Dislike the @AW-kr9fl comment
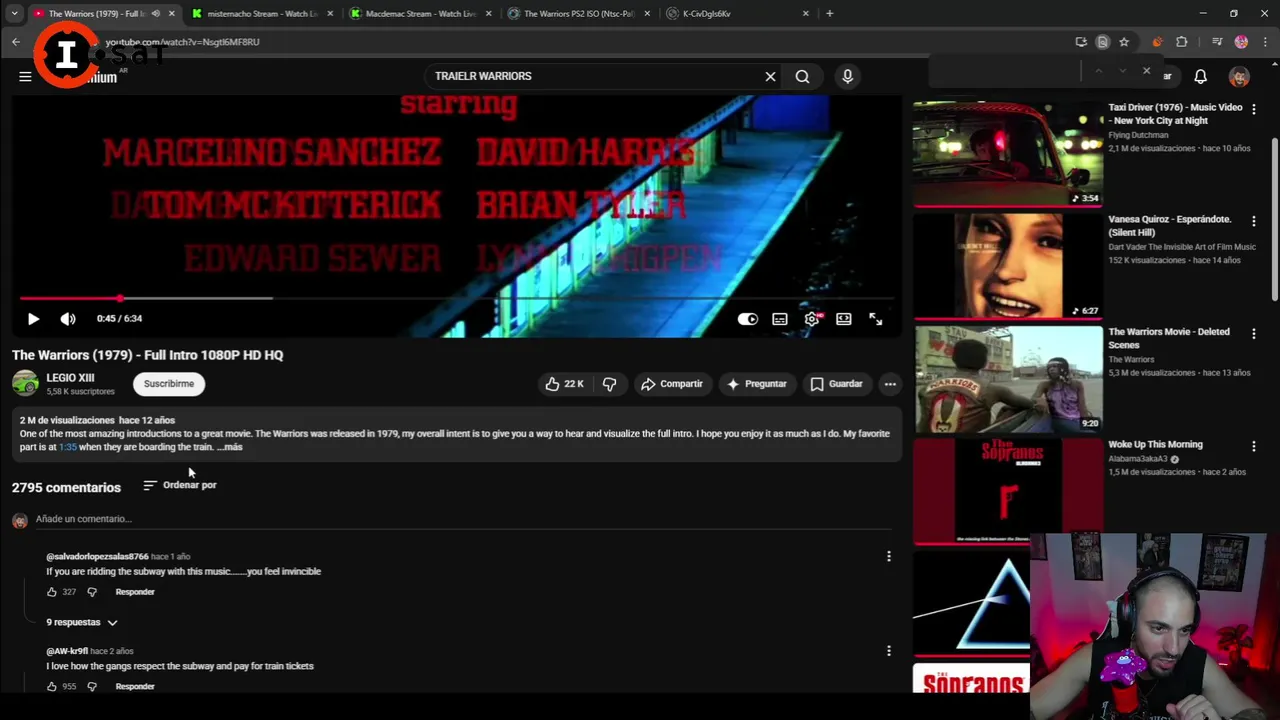Viewport: 1280px width, 720px height. coord(92,687)
